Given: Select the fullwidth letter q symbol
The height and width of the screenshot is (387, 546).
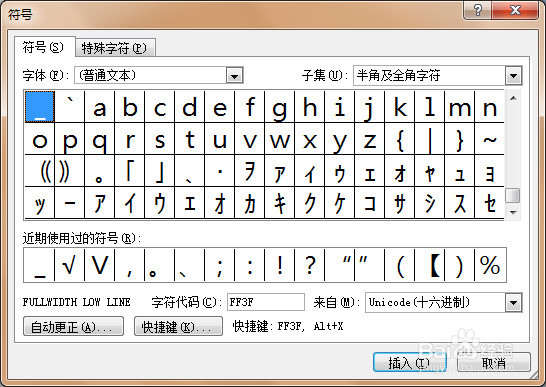Looking at the screenshot, I should (100, 139).
